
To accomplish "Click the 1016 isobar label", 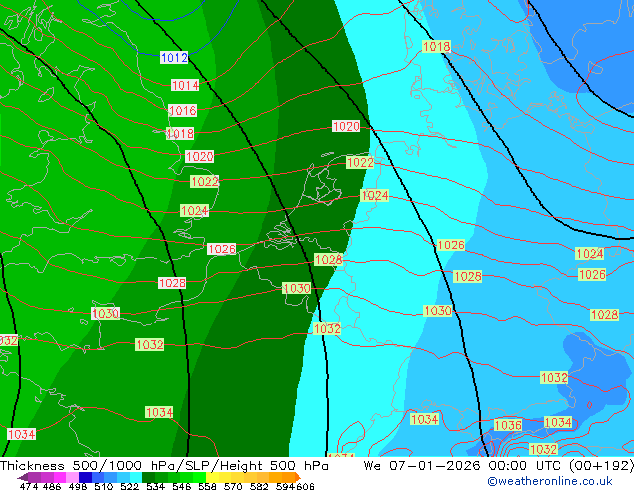I will 182,110.
